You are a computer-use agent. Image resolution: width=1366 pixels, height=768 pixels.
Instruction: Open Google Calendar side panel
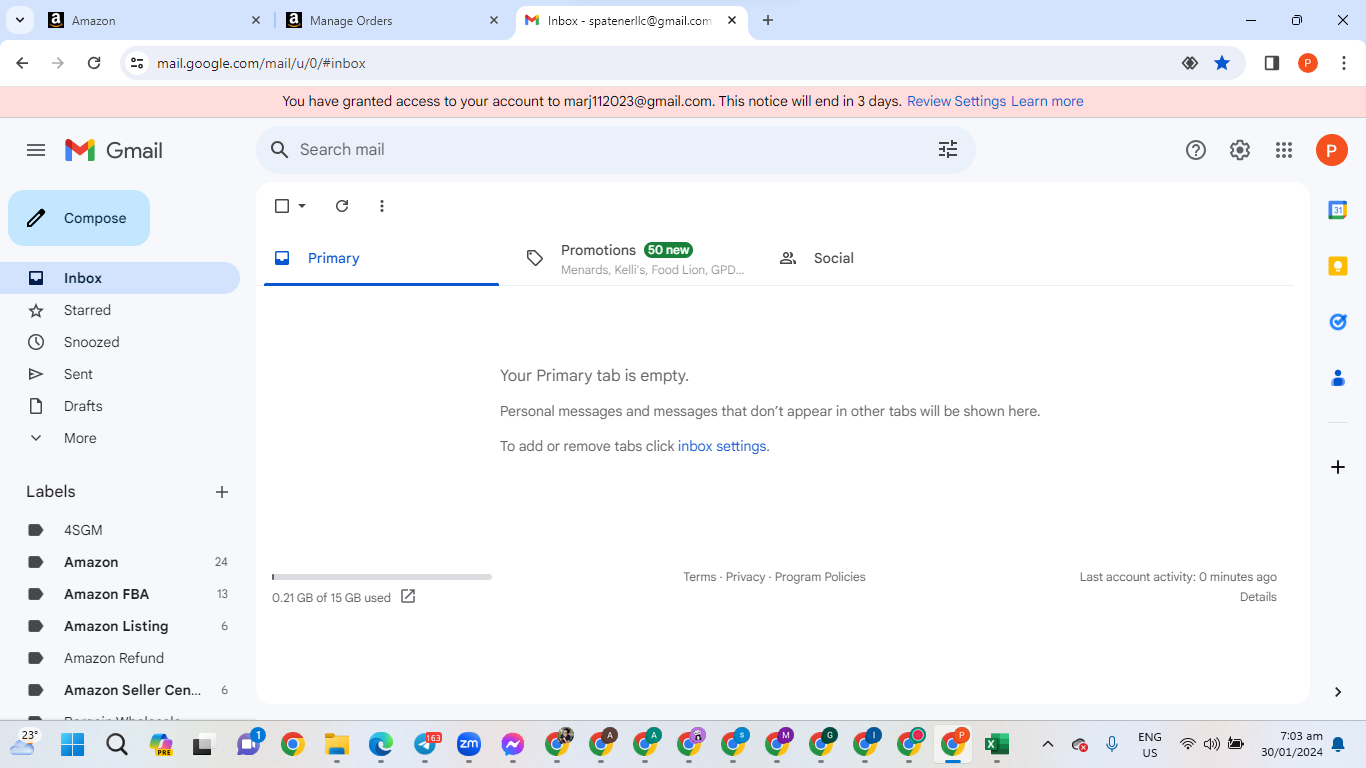[x=1338, y=210]
